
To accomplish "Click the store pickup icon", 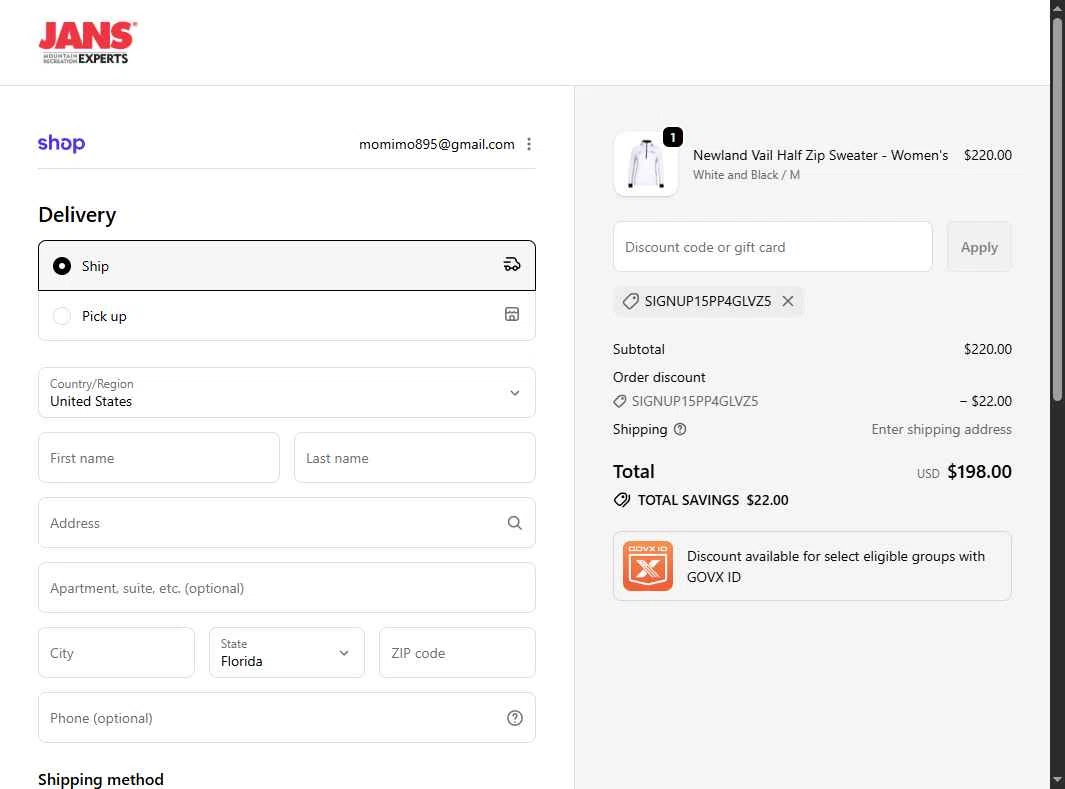I will (x=512, y=314).
